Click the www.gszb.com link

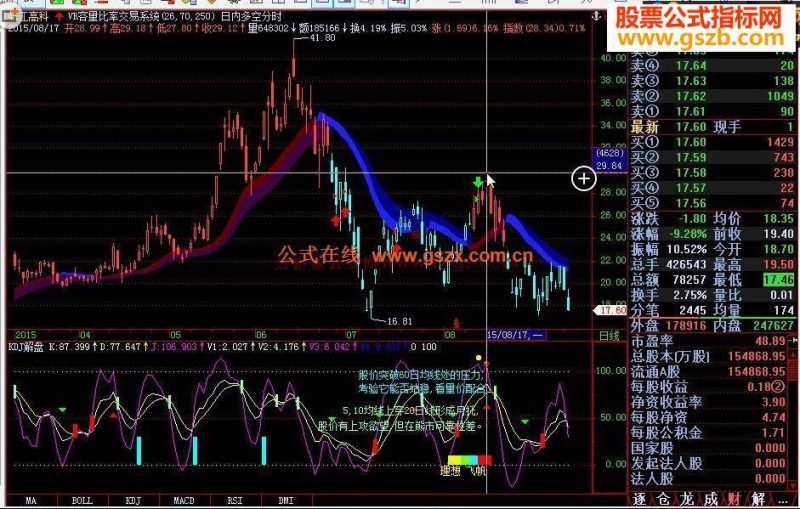point(701,38)
